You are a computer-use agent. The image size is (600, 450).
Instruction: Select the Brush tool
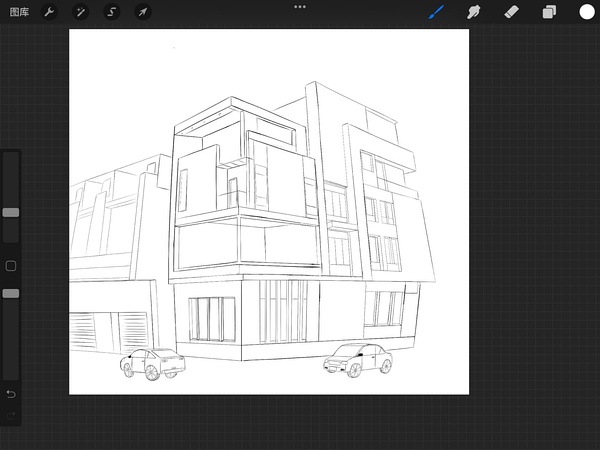(x=436, y=12)
